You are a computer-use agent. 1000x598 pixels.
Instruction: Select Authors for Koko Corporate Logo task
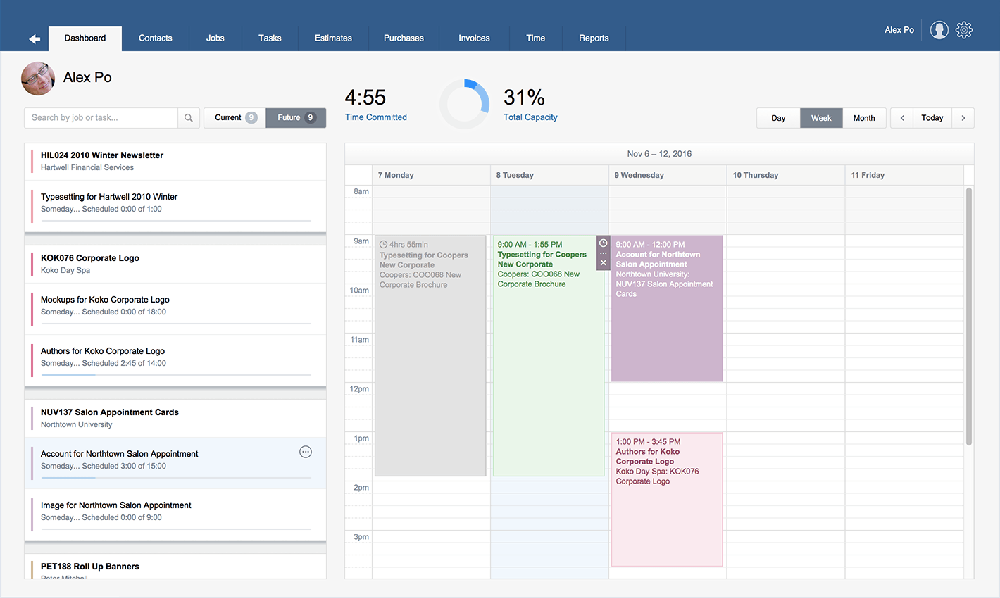[175, 358]
